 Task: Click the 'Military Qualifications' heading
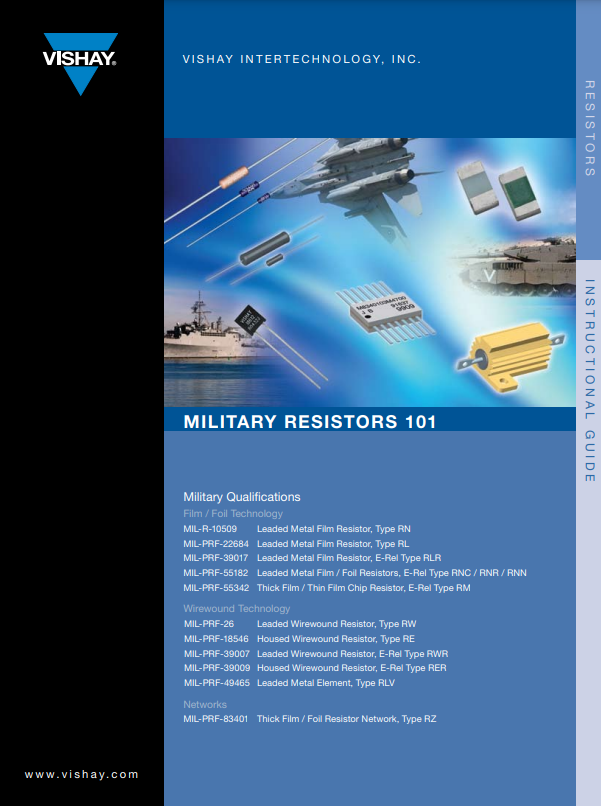(242, 497)
